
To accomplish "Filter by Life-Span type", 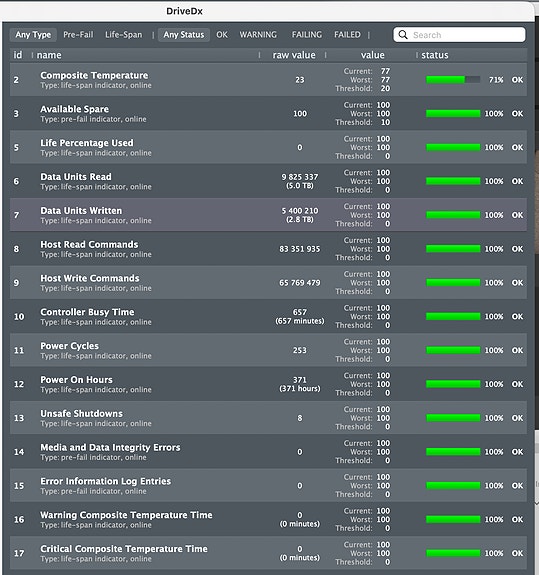I will point(124,35).
